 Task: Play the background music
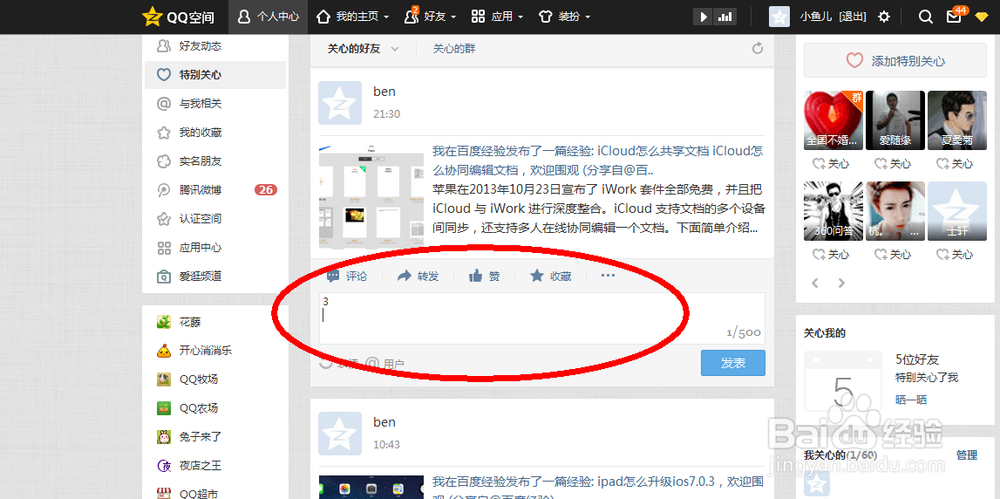point(703,17)
